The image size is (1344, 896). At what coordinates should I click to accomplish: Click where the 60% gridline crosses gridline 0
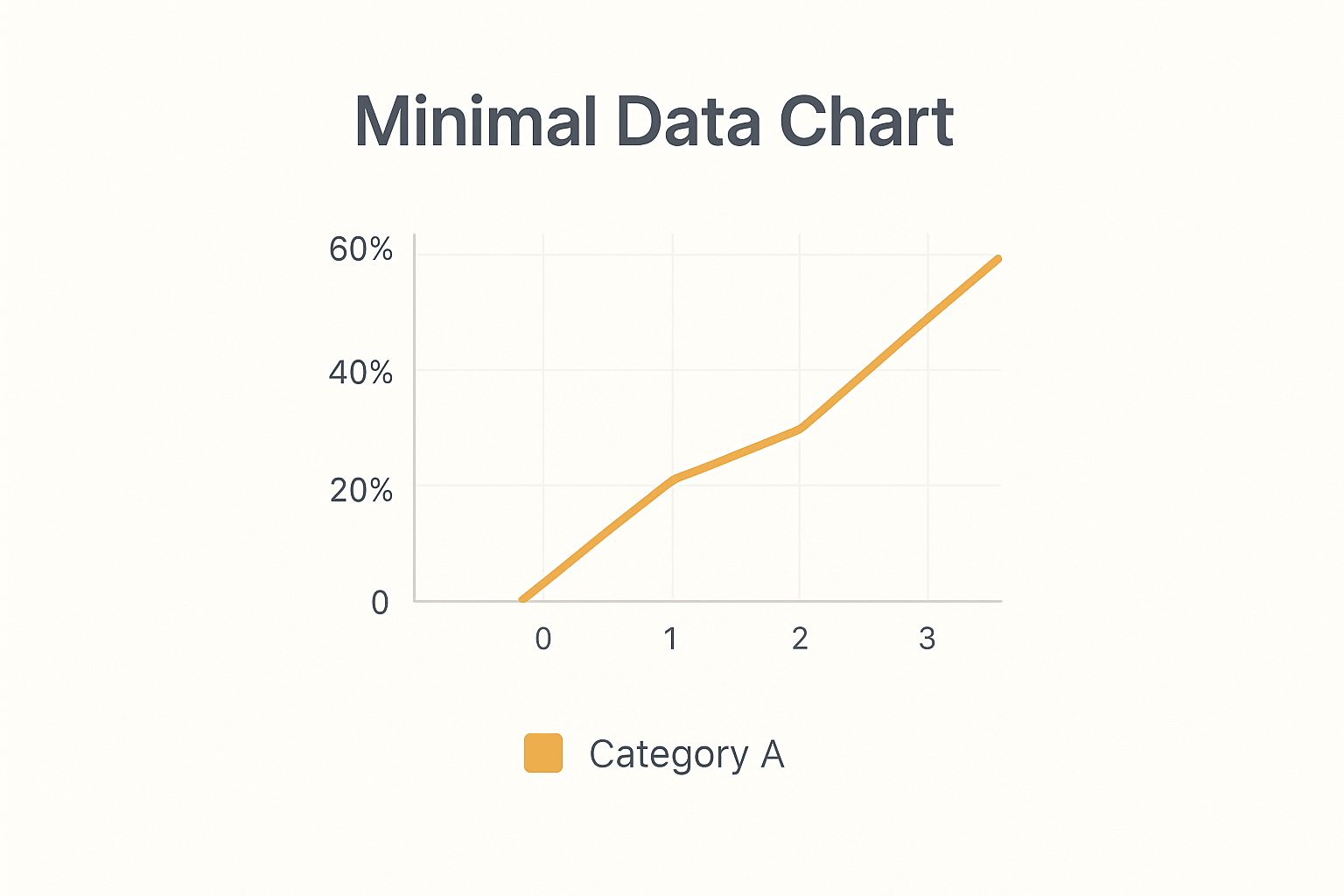click(x=543, y=255)
